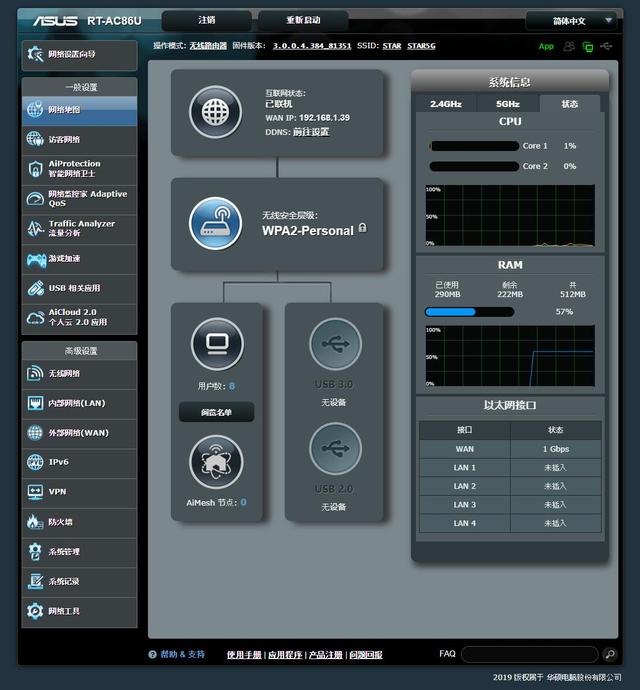Screen dimensions: 640x690
Task: Click the Help & Support link
Action: click(183, 654)
